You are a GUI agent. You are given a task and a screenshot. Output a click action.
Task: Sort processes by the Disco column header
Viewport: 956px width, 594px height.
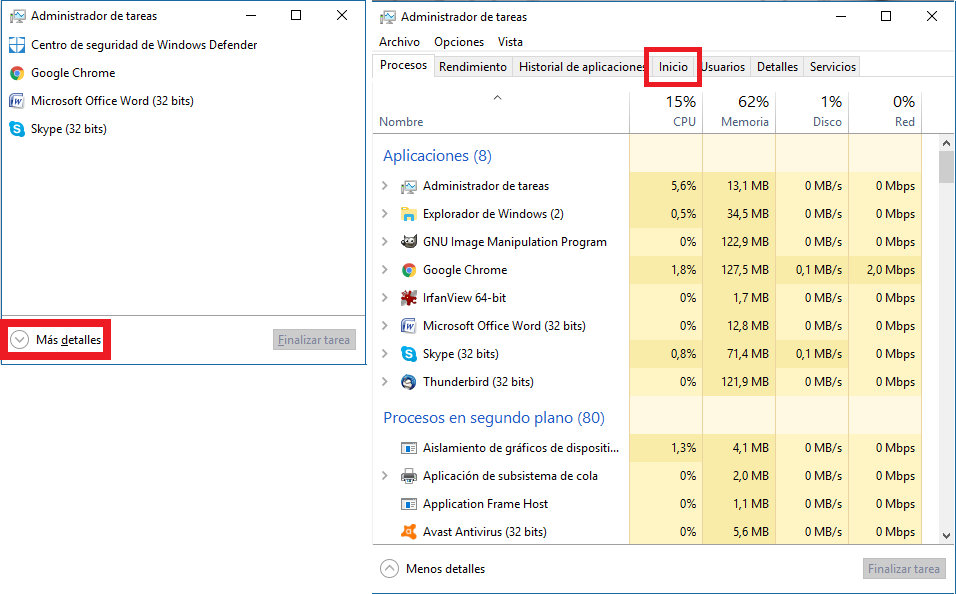coord(812,112)
